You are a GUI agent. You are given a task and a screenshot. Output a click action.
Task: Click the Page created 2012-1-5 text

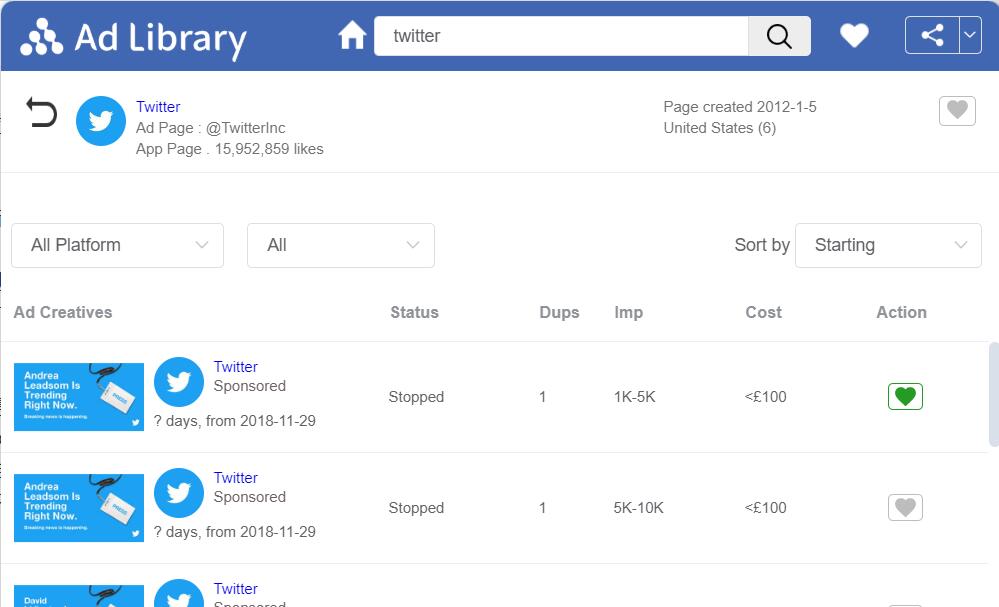coord(740,106)
